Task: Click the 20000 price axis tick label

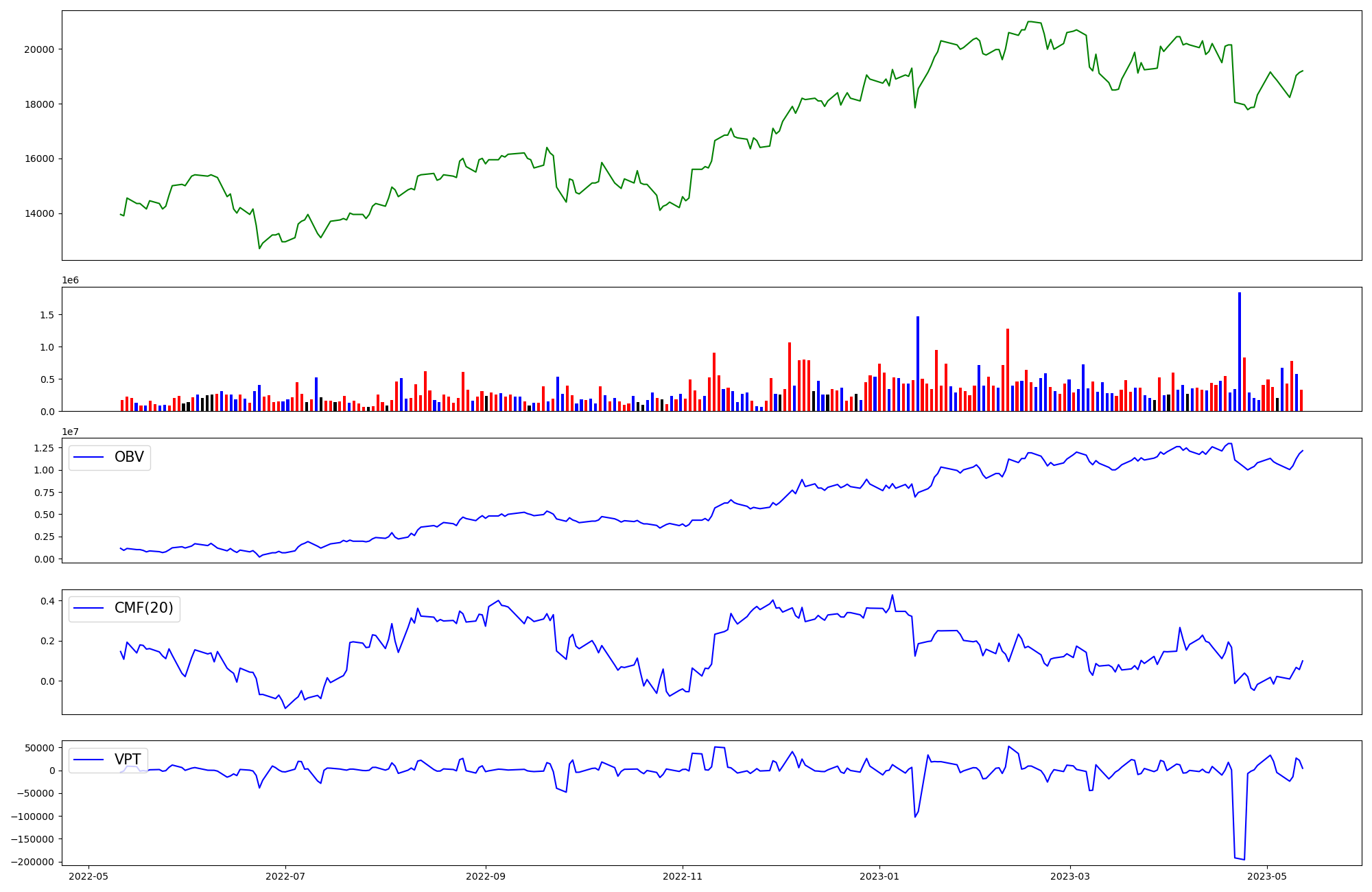Action: coord(40,49)
